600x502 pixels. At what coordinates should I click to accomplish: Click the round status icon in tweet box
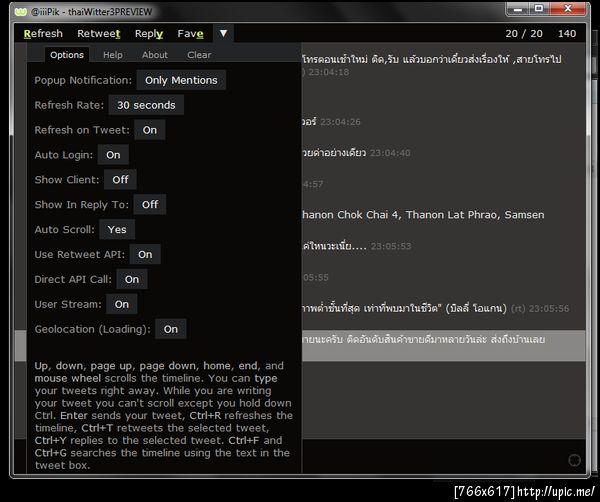[x=574, y=460]
